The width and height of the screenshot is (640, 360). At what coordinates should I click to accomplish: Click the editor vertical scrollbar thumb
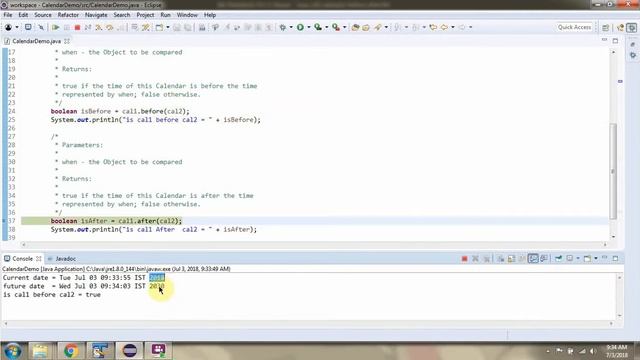pyautogui.click(x=613, y=171)
